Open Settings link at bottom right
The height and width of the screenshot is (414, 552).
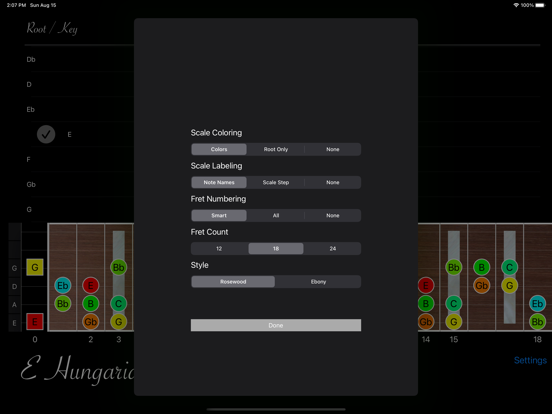(530, 360)
